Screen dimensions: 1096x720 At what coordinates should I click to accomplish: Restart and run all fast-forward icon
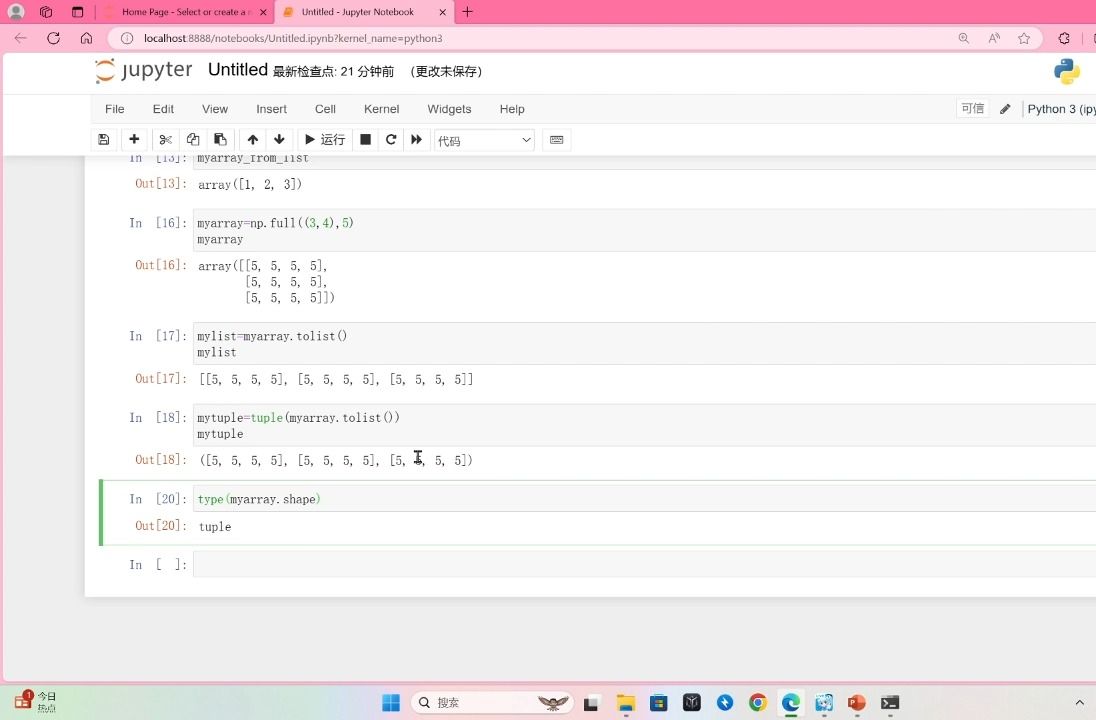(x=417, y=140)
